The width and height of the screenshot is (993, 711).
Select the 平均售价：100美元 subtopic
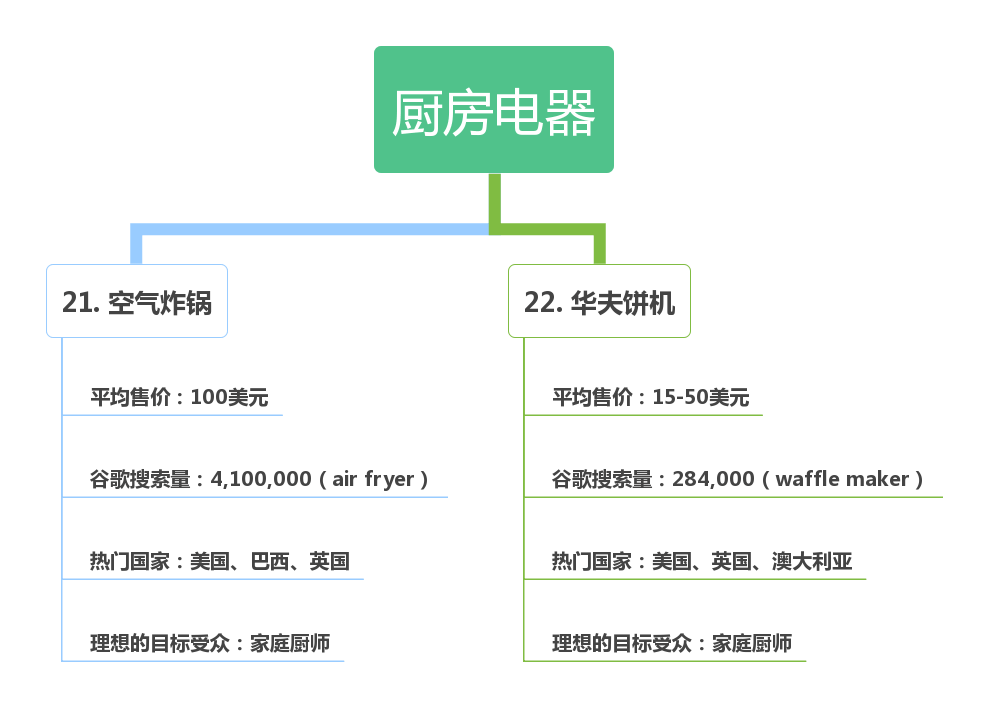(x=179, y=397)
